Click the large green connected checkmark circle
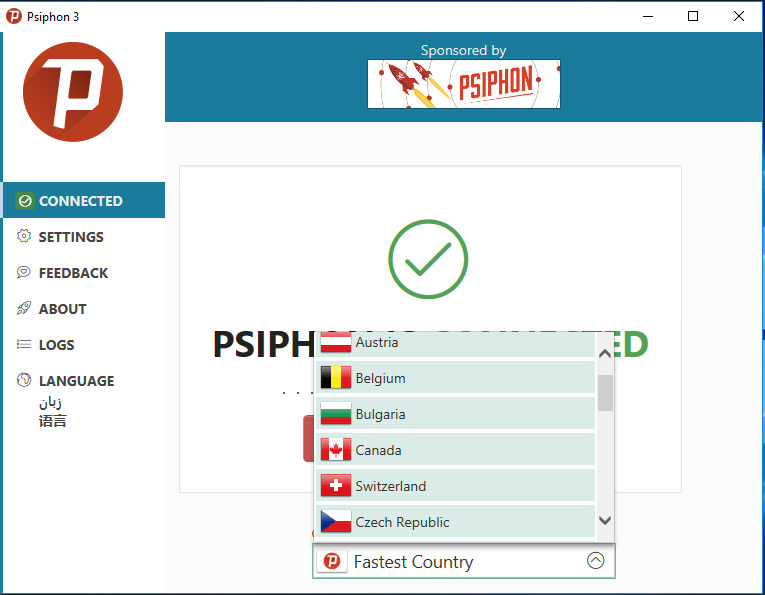Image resolution: width=765 pixels, height=595 pixels. pos(428,259)
